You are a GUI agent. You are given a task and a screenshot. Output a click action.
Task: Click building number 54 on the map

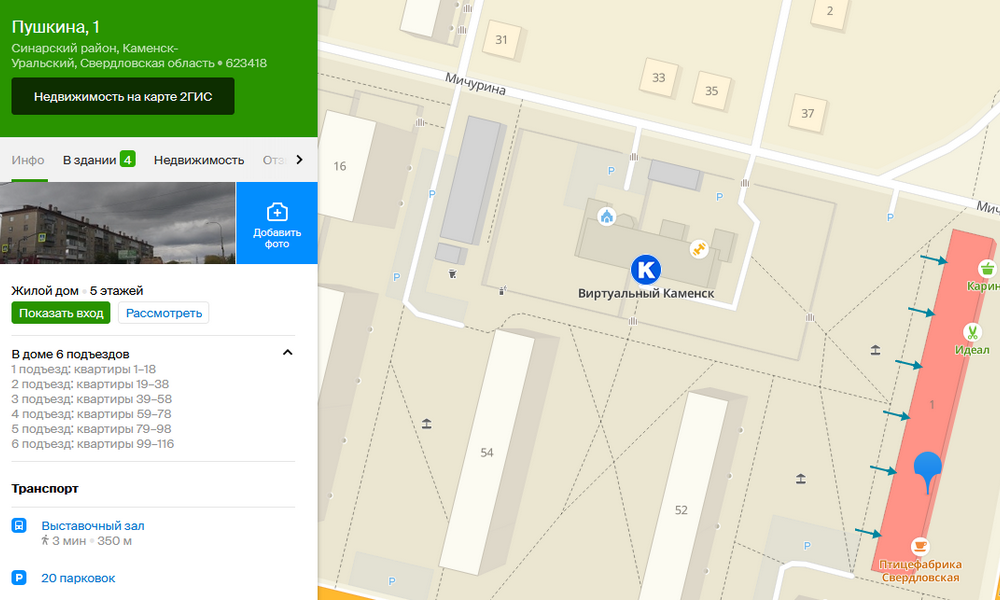tap(487, 453)
